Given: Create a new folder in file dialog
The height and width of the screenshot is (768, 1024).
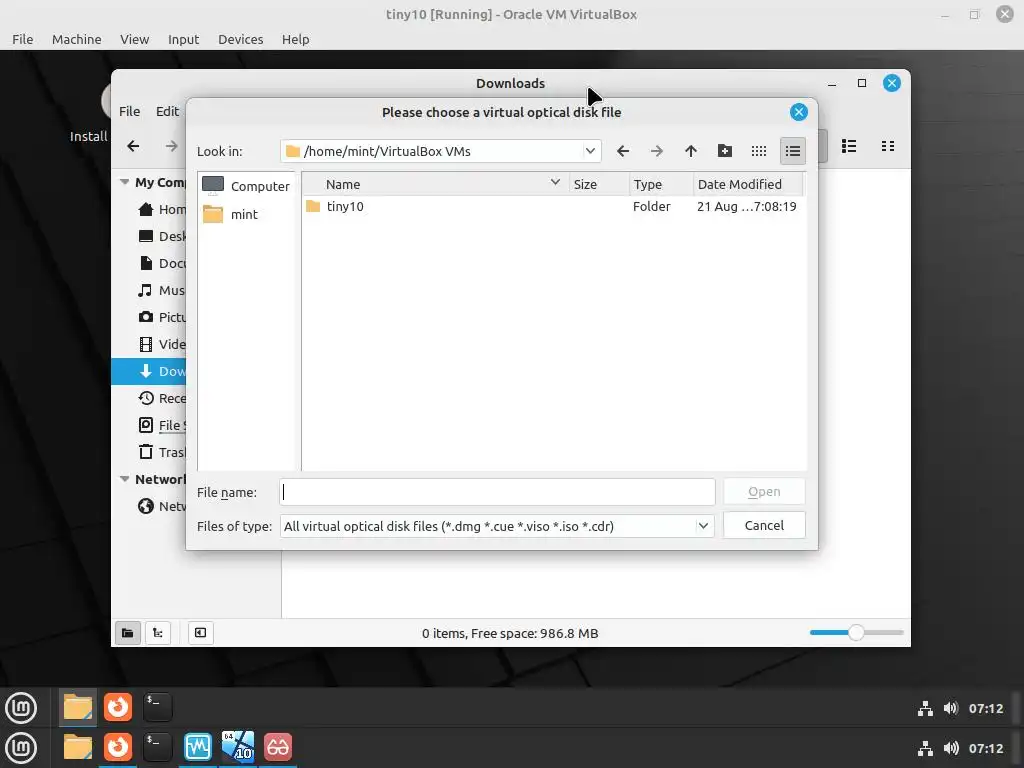Looking at the screenshot, I should click(x=725, y=152).
